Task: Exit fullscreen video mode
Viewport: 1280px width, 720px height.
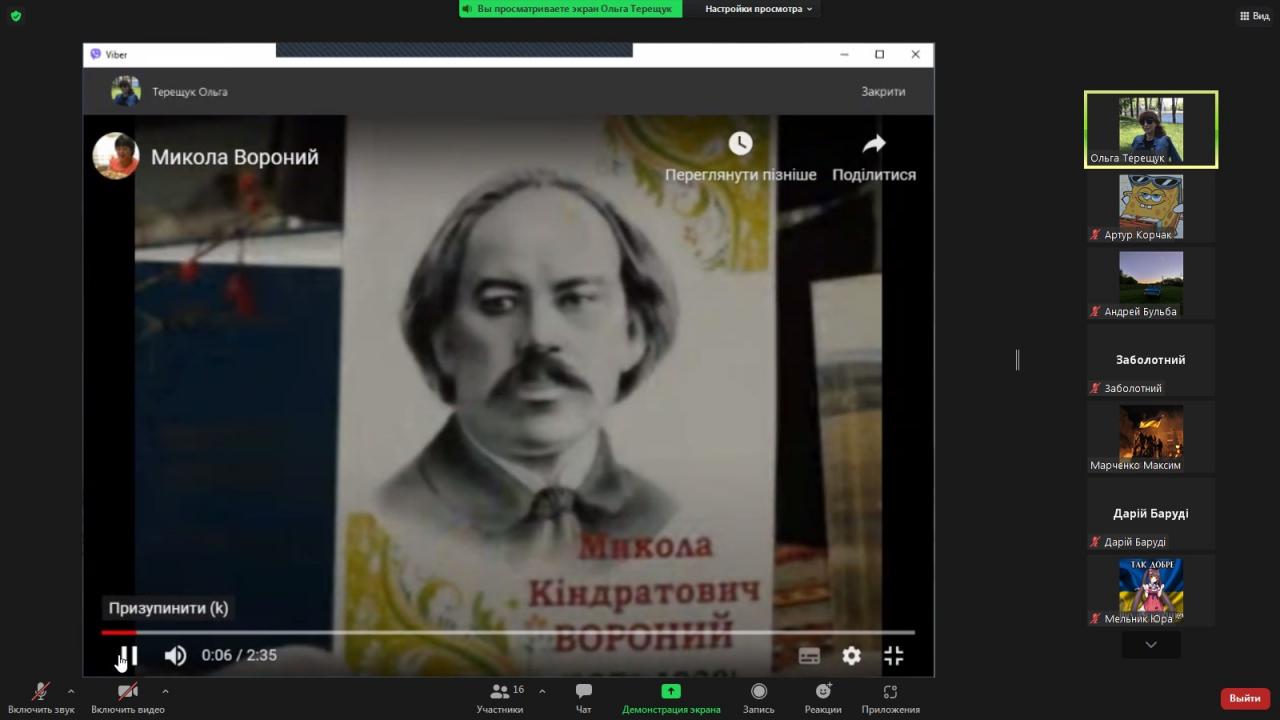Action: click(x=893, y=656)
